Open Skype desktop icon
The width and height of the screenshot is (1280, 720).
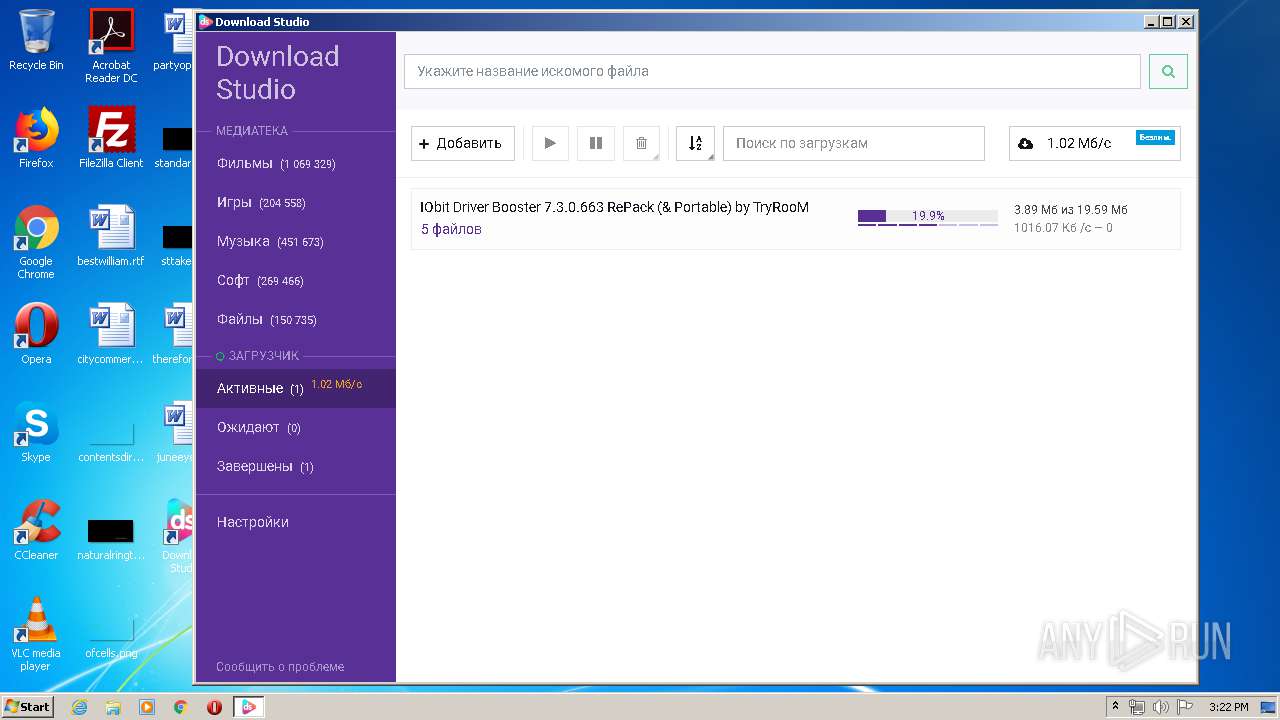point(36,432)
